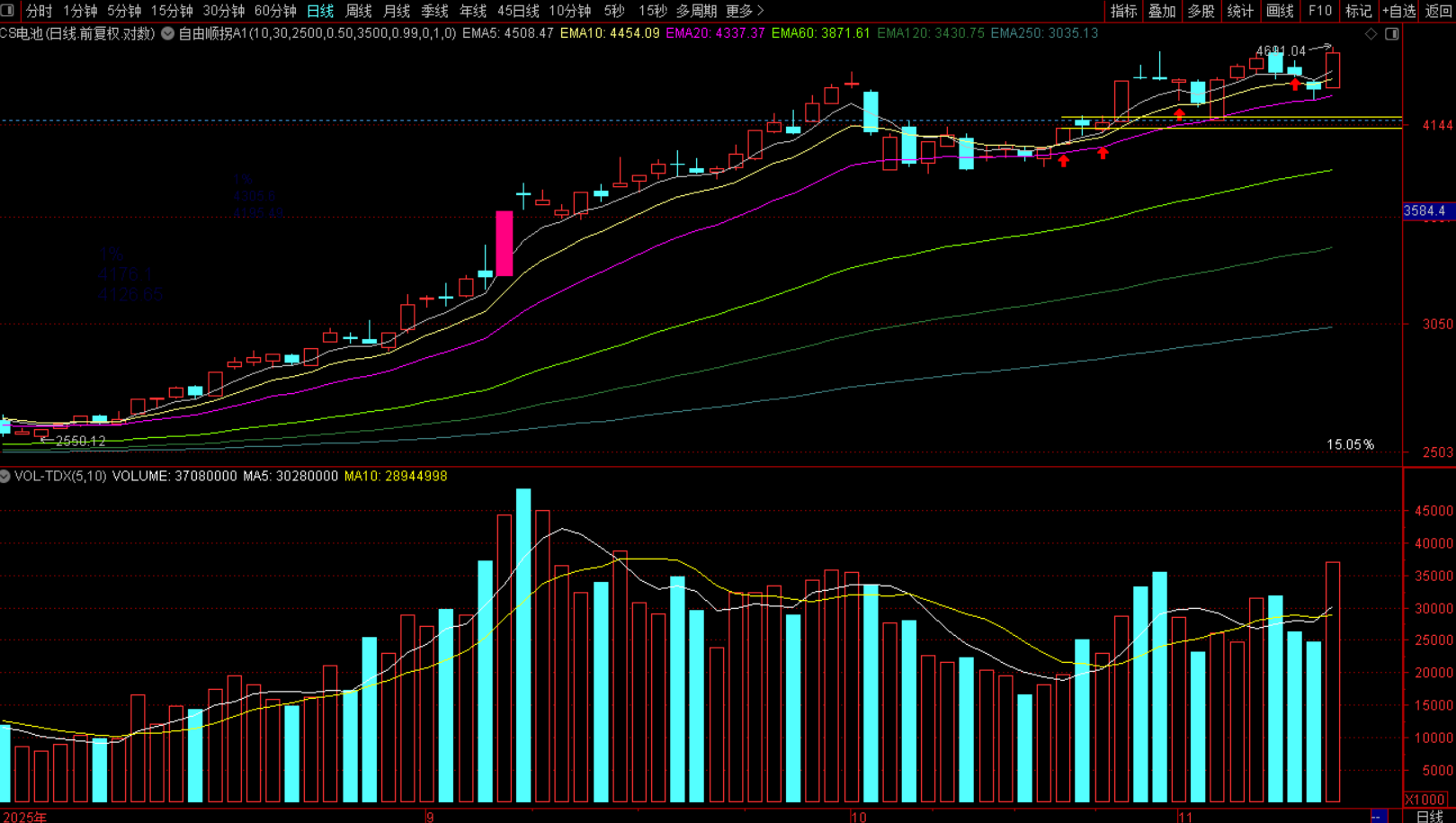Click the 45000 volume axis label
Image resolution: width=1456 pixels, height=823 pixels.
[x=1434, y=510]
